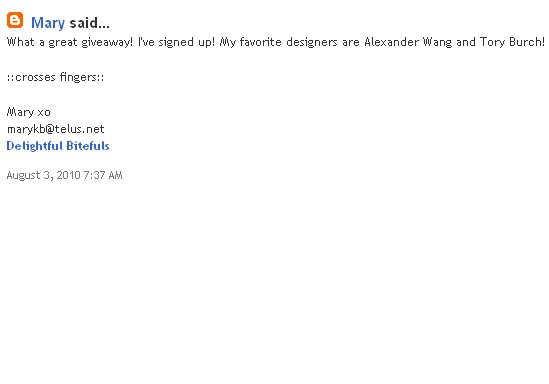The height and width of the screenshot is (384, 549).
Task: Click the orange Blogger icon
Action: pyautogui.click(x=15, y=20)
